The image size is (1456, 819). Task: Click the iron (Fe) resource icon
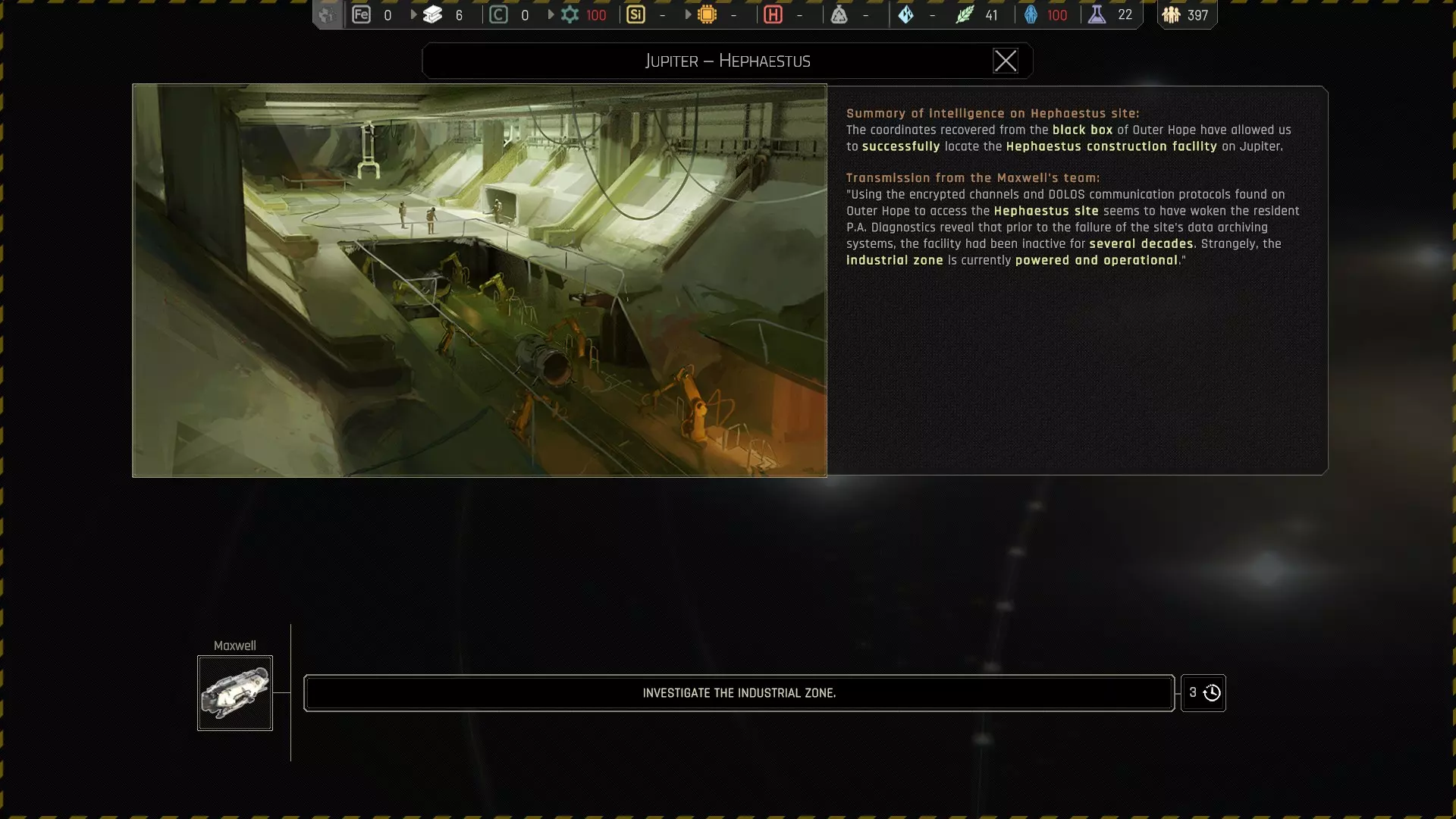[x=361, y=14]
